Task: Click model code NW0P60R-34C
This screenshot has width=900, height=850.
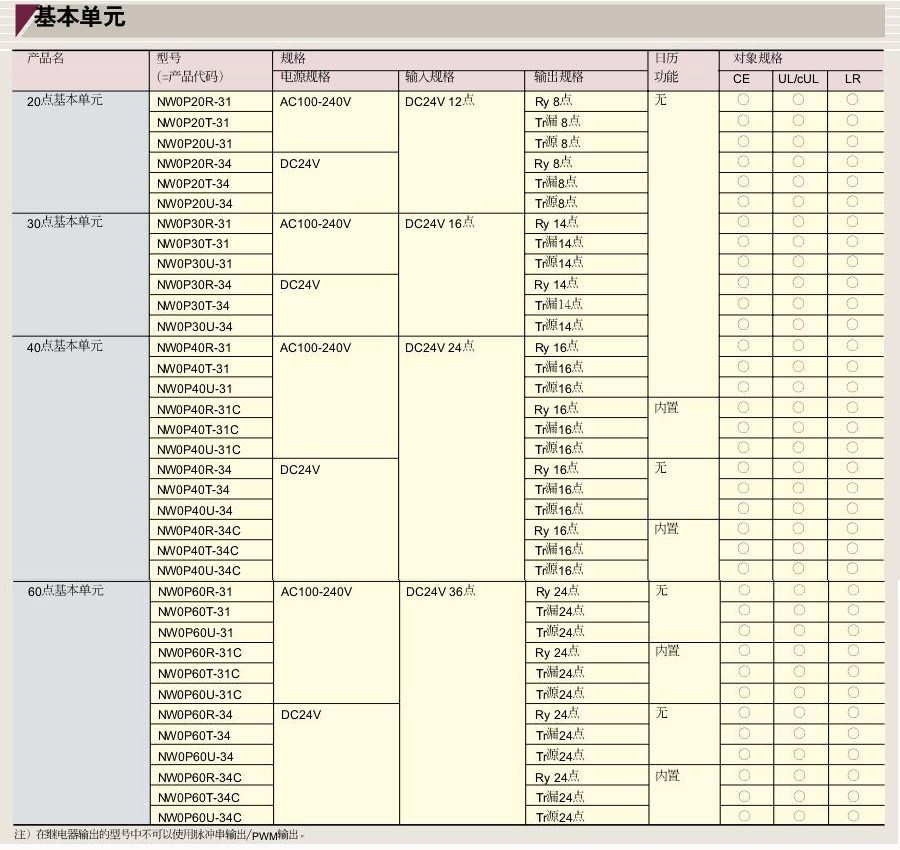Action: point(200,777)
